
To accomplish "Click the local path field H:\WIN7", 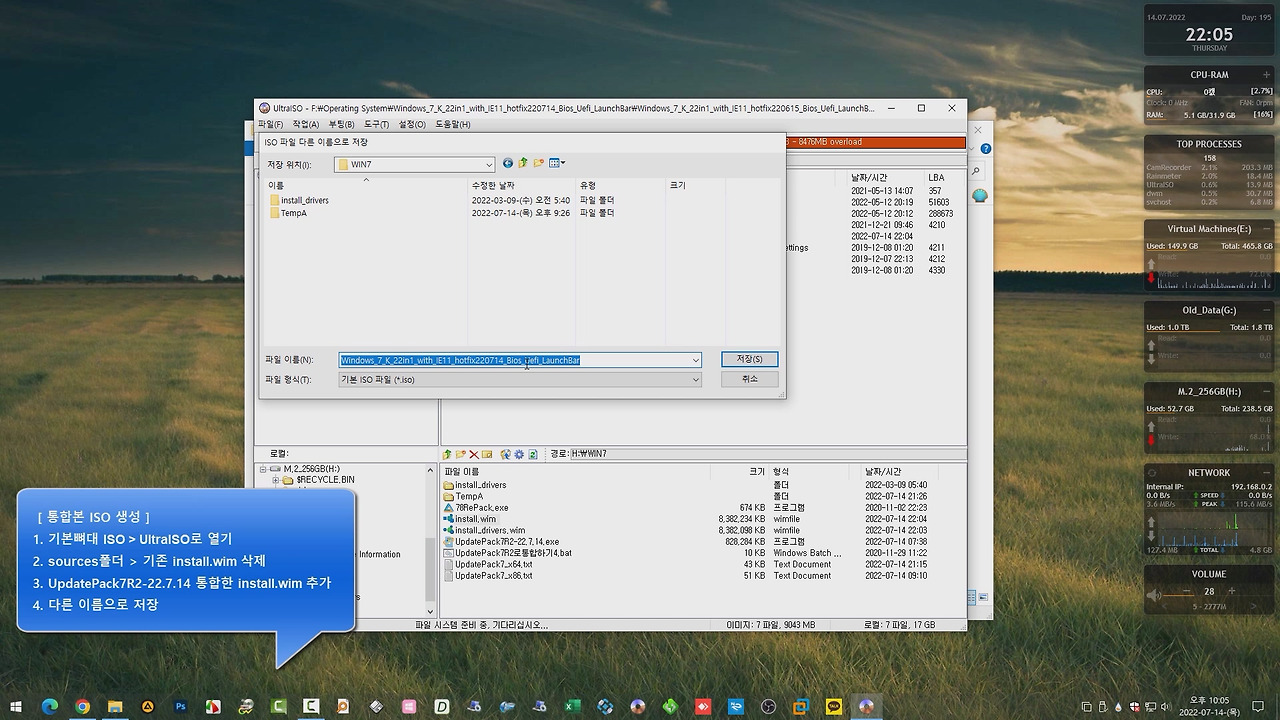I will [767, 454].
